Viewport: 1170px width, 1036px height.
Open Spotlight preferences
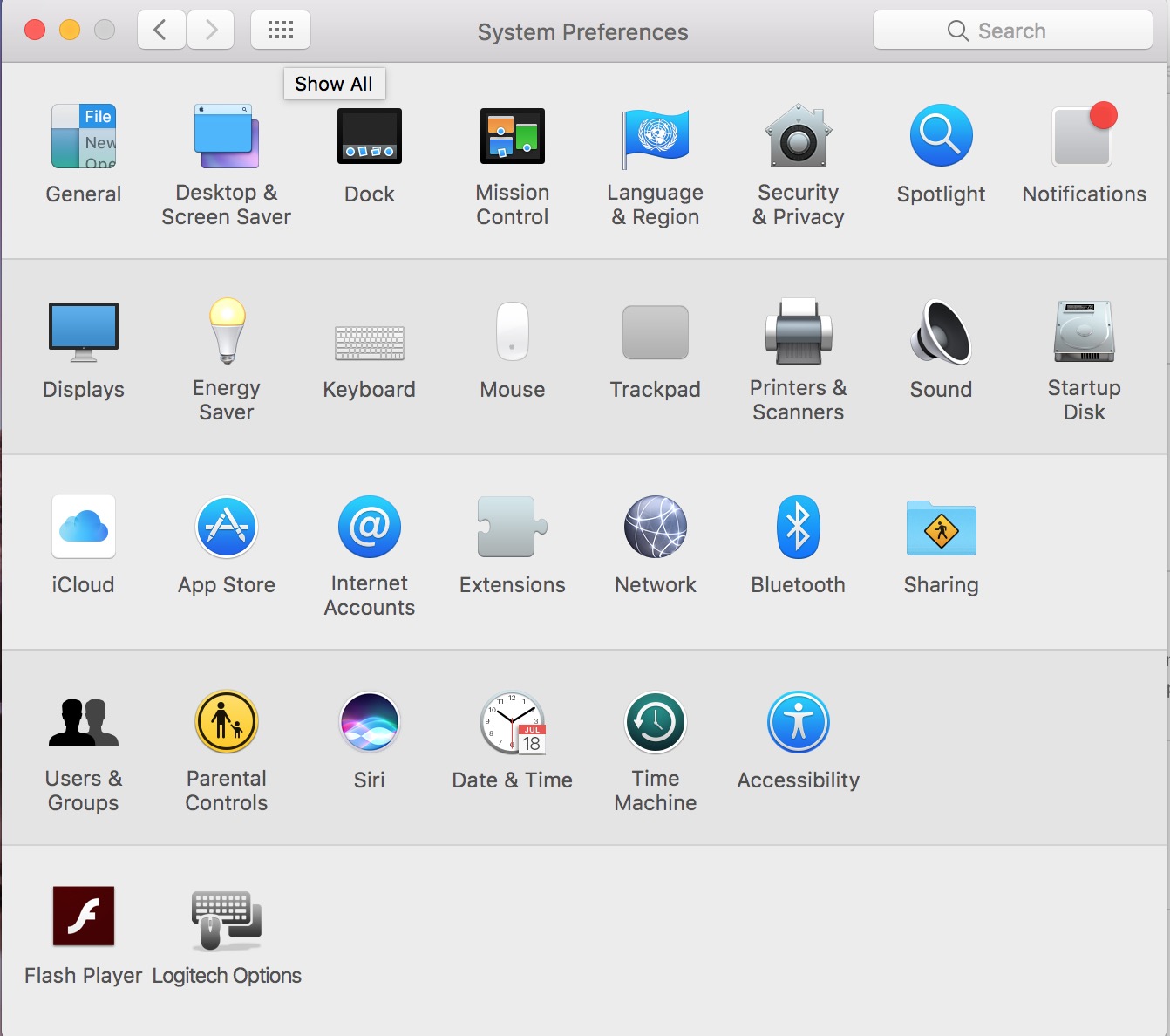click(x=941, y=137)
